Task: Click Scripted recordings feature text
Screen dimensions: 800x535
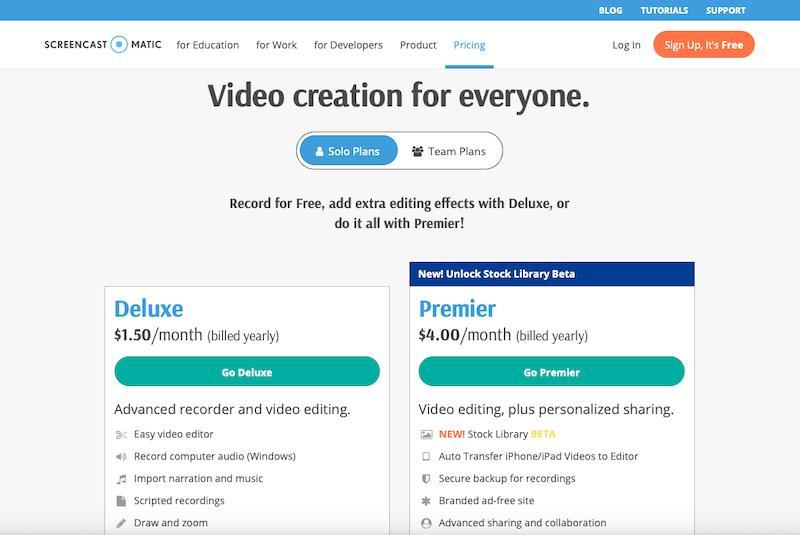Action: point(179,500)
